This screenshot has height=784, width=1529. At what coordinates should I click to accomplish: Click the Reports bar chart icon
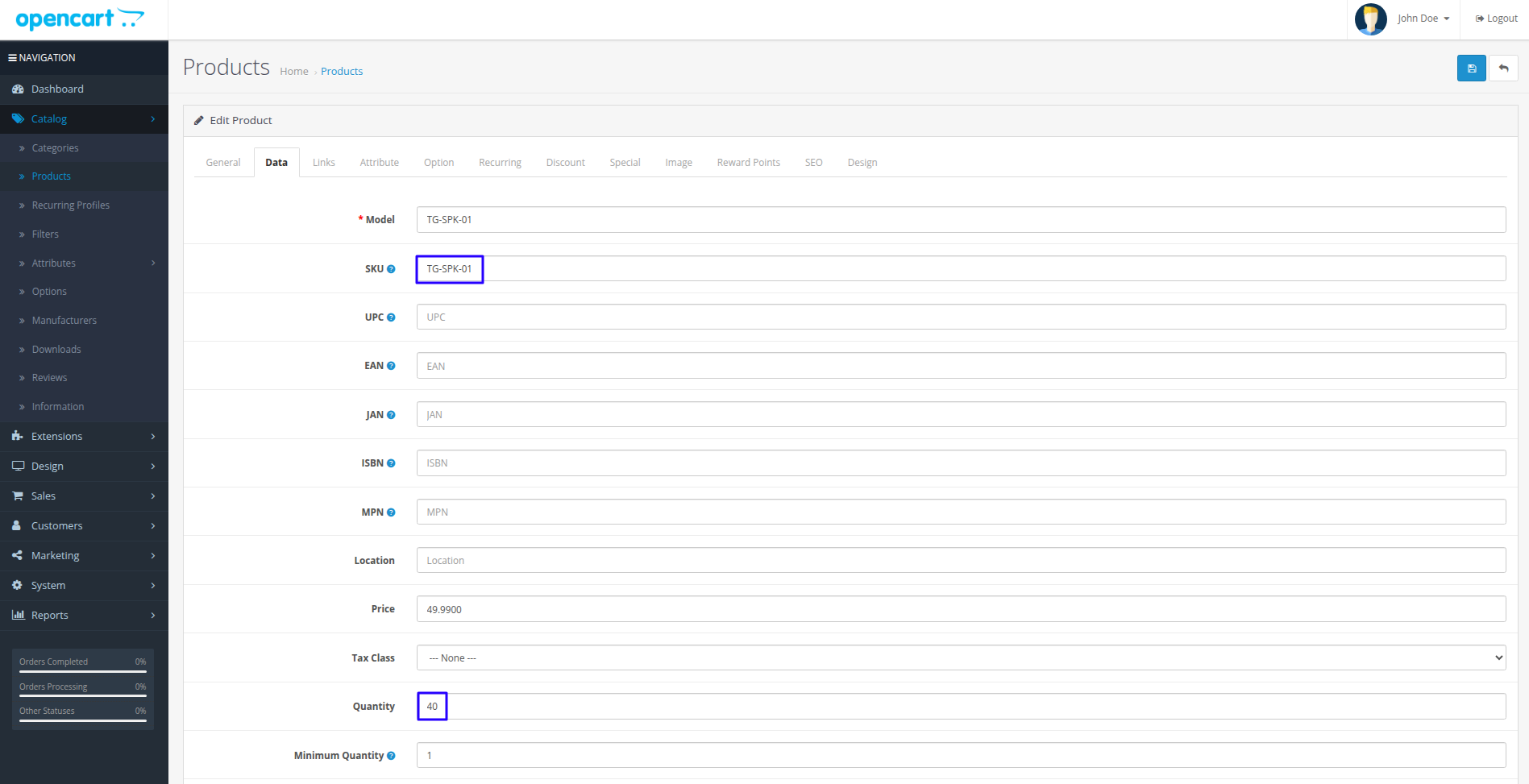pos(18,615)
